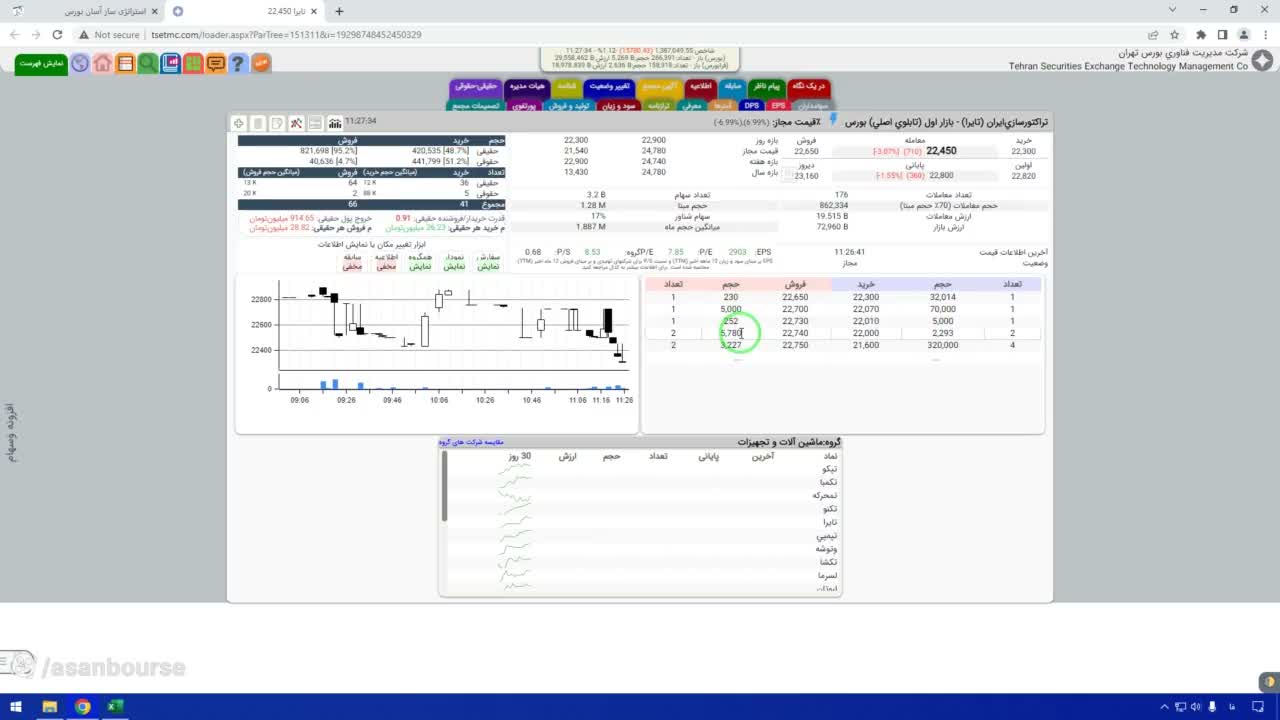Click the مقایسه شرکت های گروه link

click(472, 442)
